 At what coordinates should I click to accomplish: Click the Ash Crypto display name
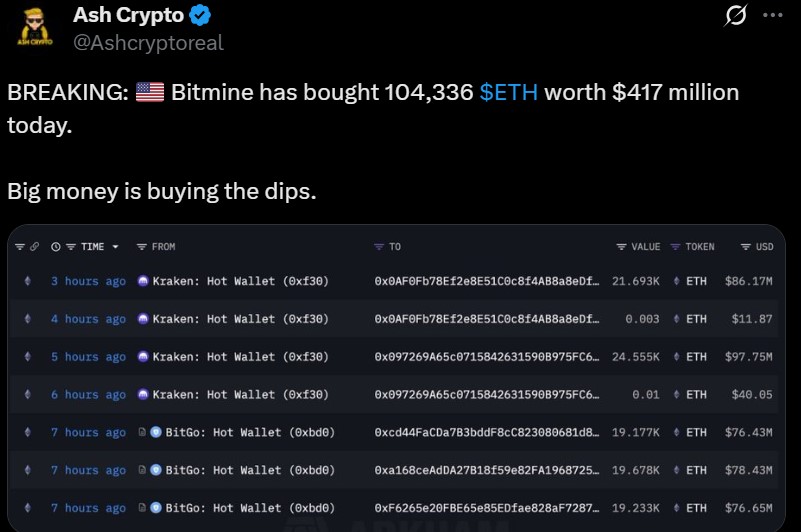click(x=129, y=16)
